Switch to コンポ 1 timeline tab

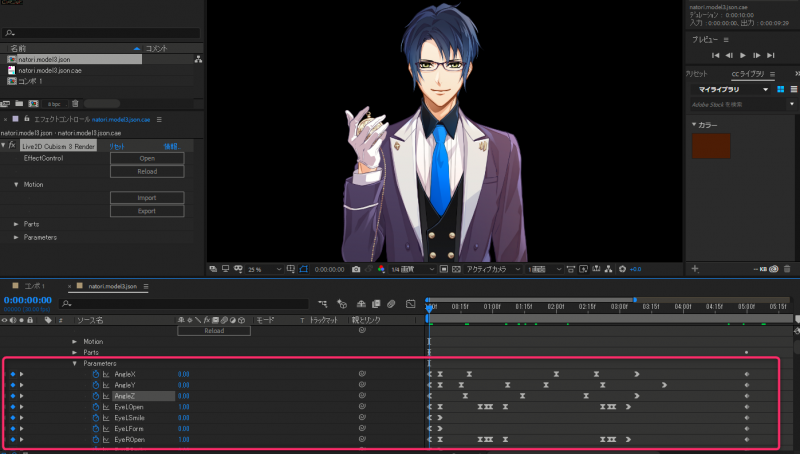35,286
